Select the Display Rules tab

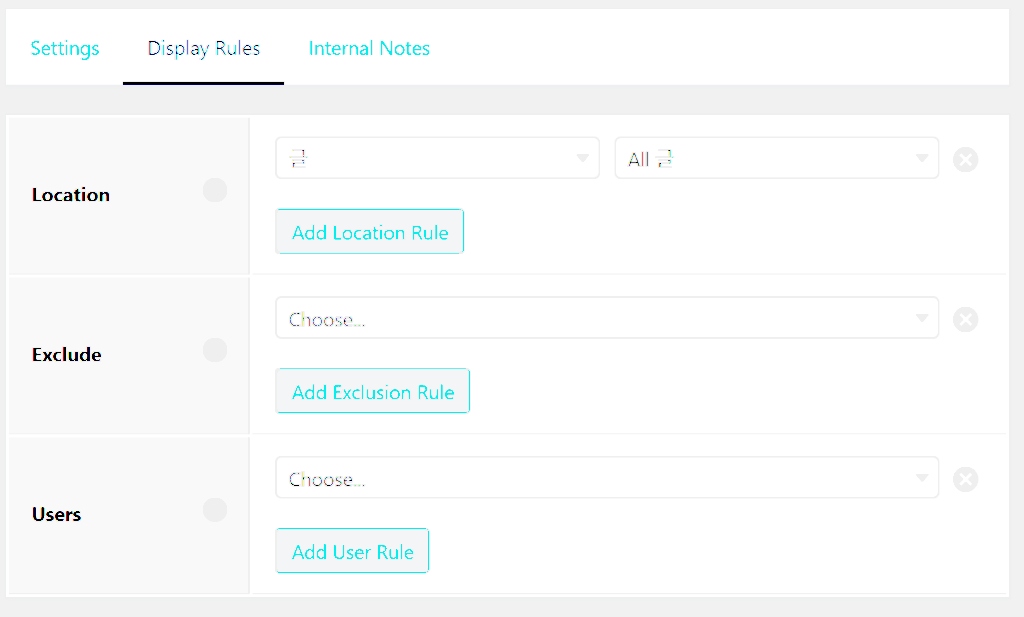(204, 48)
